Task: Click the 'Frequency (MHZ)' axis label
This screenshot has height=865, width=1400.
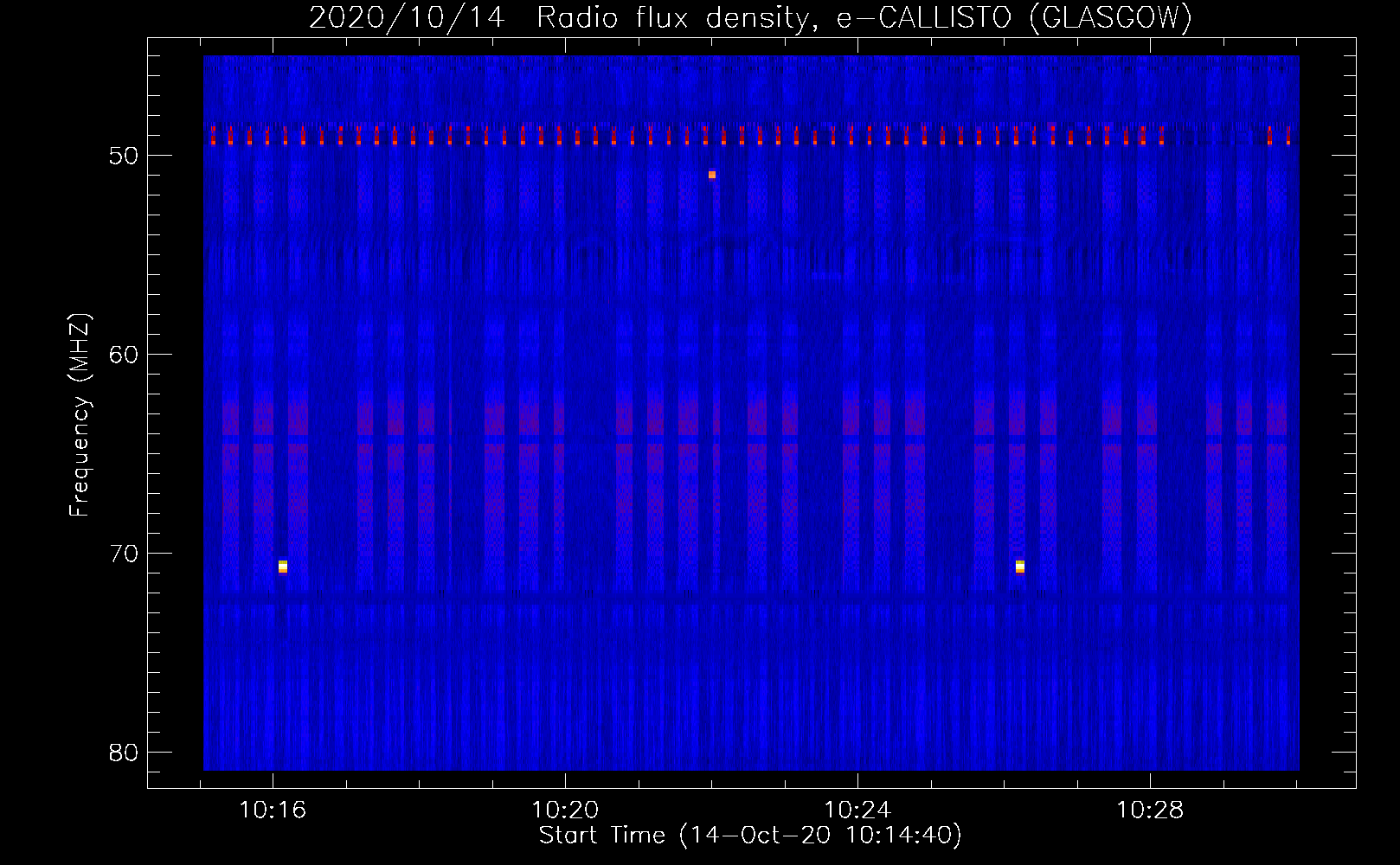Action: [80, 415]
